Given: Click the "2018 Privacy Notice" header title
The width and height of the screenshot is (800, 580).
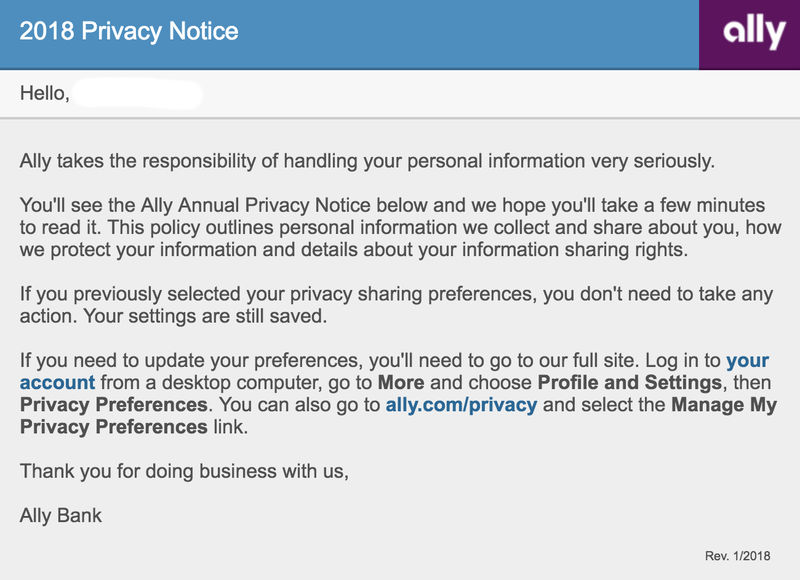Looking at the screenshot, I should point(129,31).
